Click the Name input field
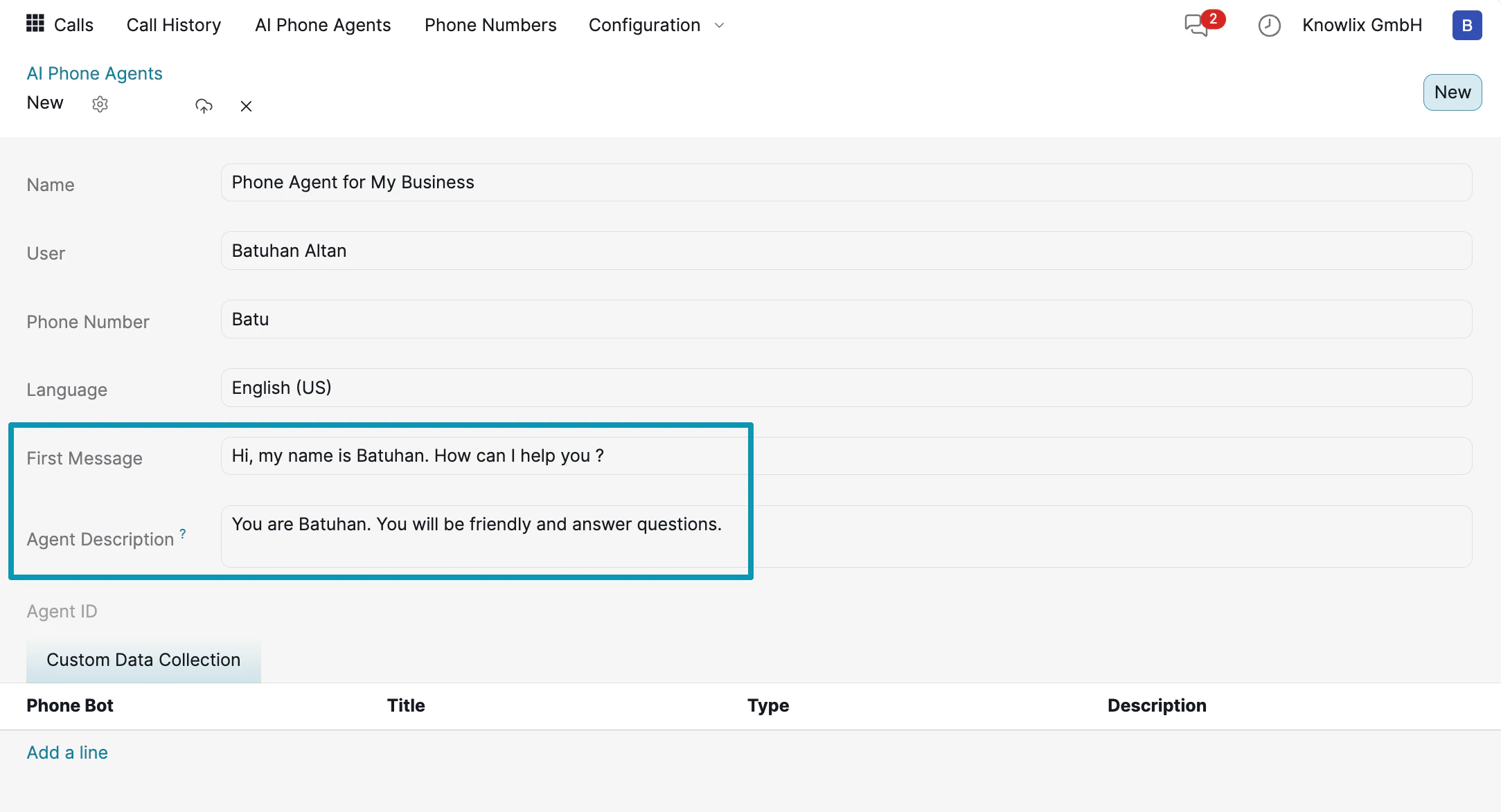1501x812 pixels. click(846, 183)
